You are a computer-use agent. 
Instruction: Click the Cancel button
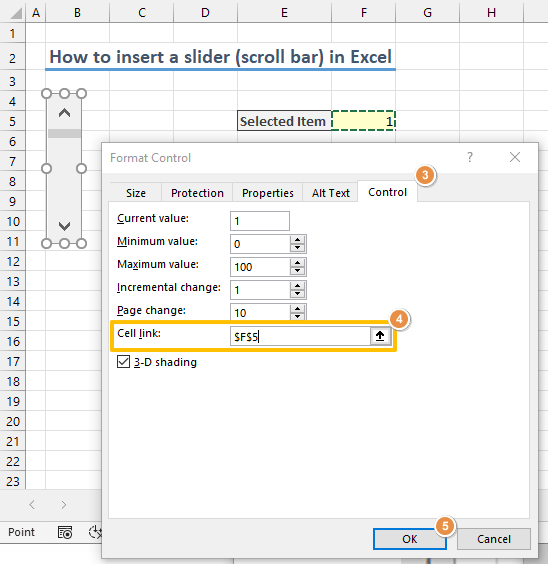pyautogui.click(x=494, y=539)
